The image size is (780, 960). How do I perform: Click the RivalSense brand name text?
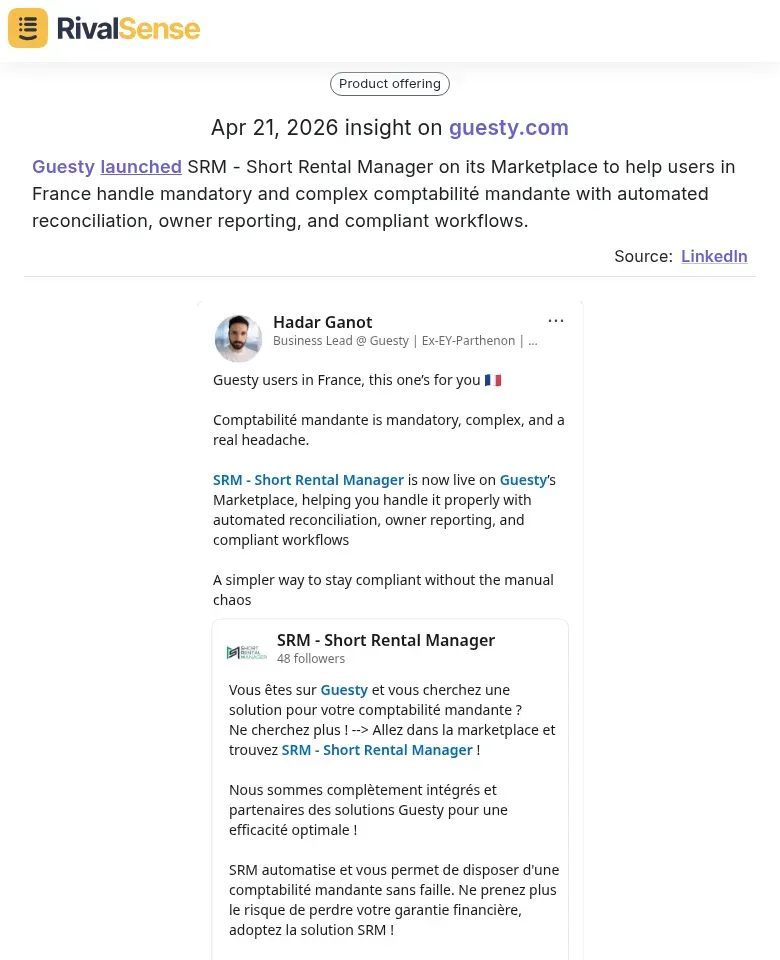(128, 29)
